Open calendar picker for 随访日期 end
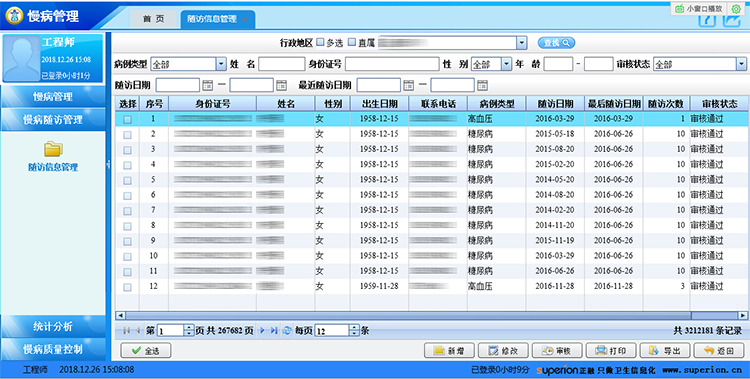The width and height of the screenshot is (750, 379). click(281, 85)
